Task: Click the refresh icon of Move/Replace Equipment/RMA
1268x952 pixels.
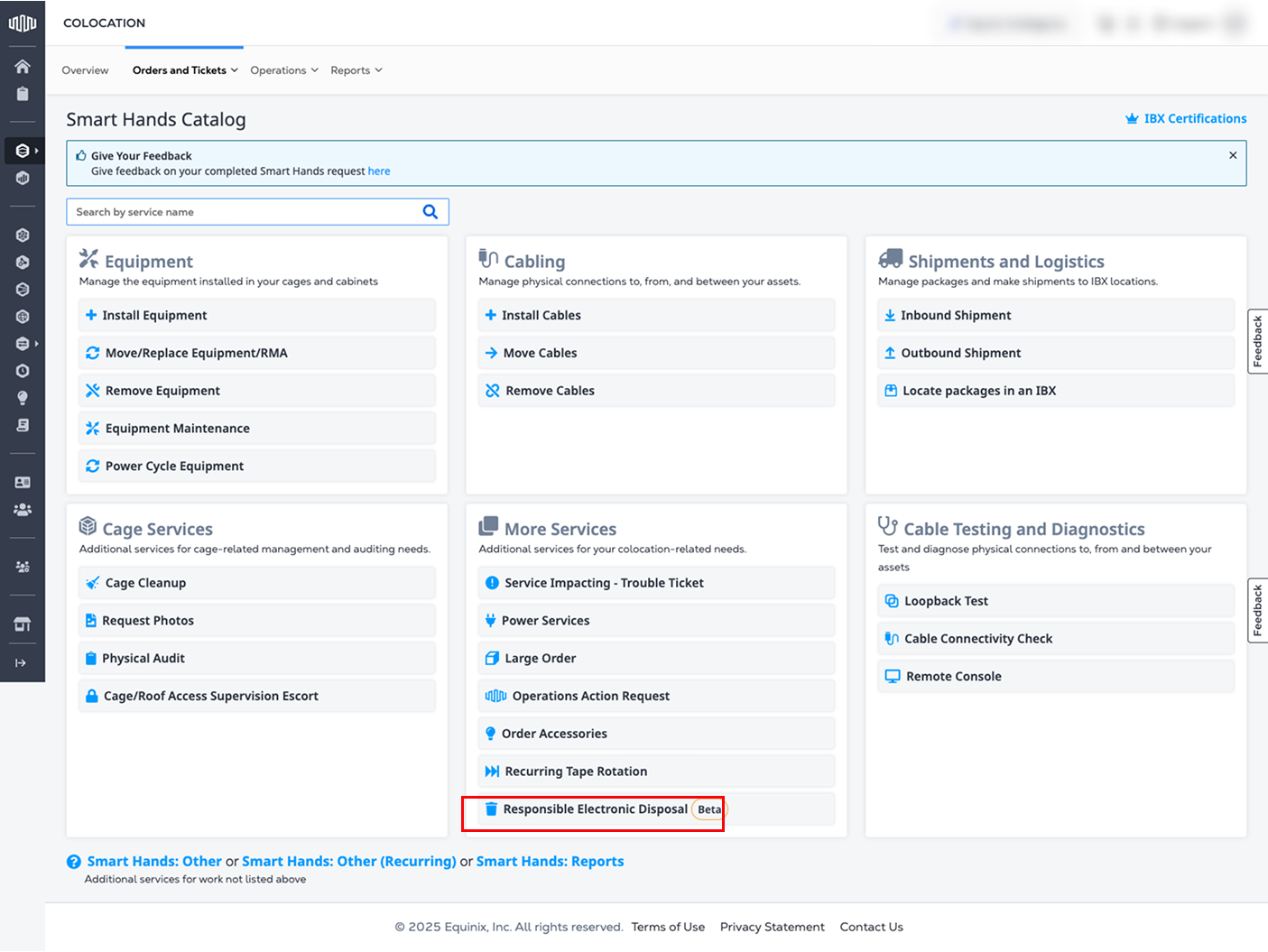Action: pyautogui.click(x=93, y=353)
